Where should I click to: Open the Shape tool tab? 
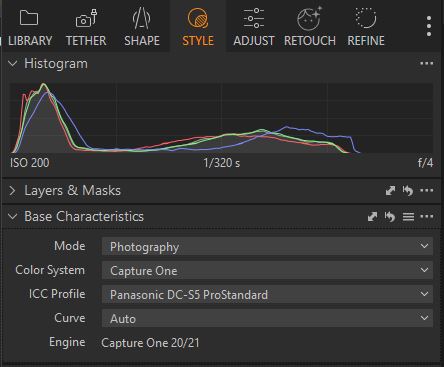(x=142, y=27)
